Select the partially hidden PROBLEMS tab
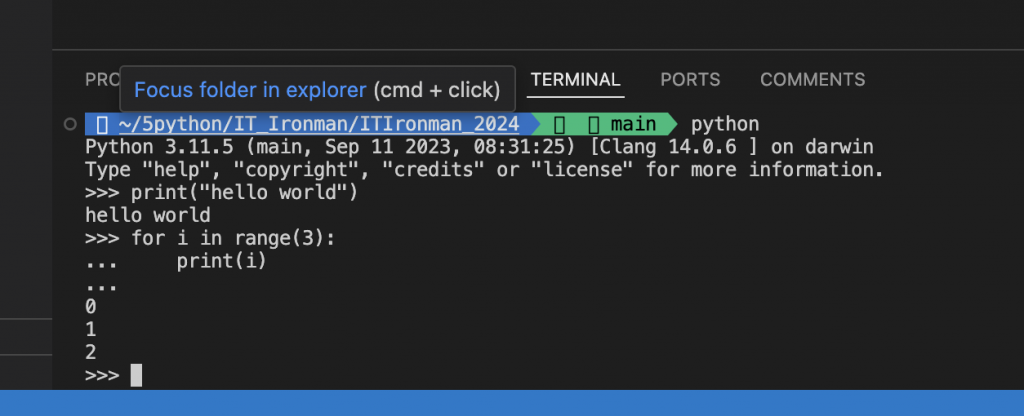The image size is (1024, 416). tap(103, 80)
